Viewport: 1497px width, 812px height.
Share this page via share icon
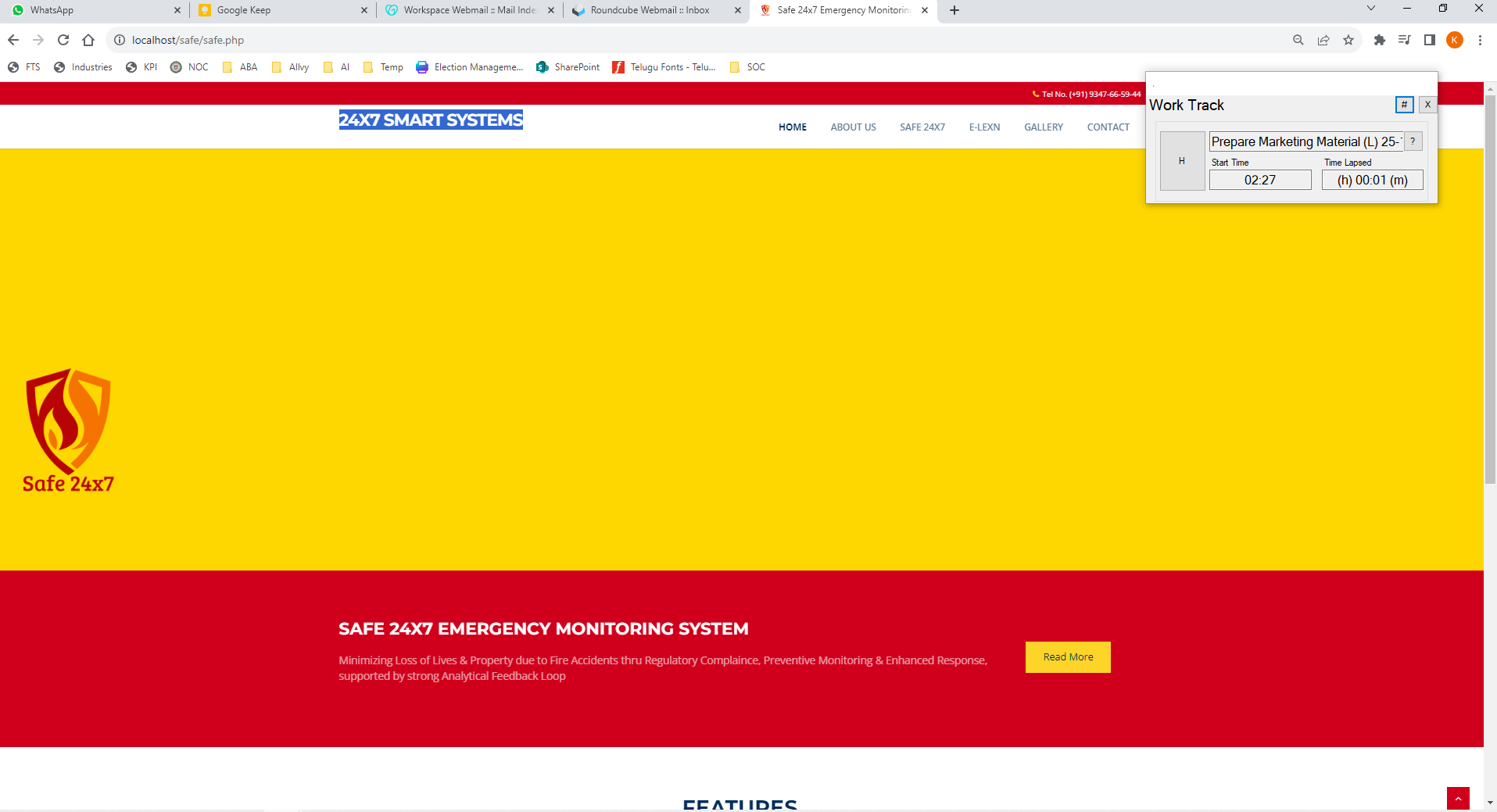tap(1323, 40)
